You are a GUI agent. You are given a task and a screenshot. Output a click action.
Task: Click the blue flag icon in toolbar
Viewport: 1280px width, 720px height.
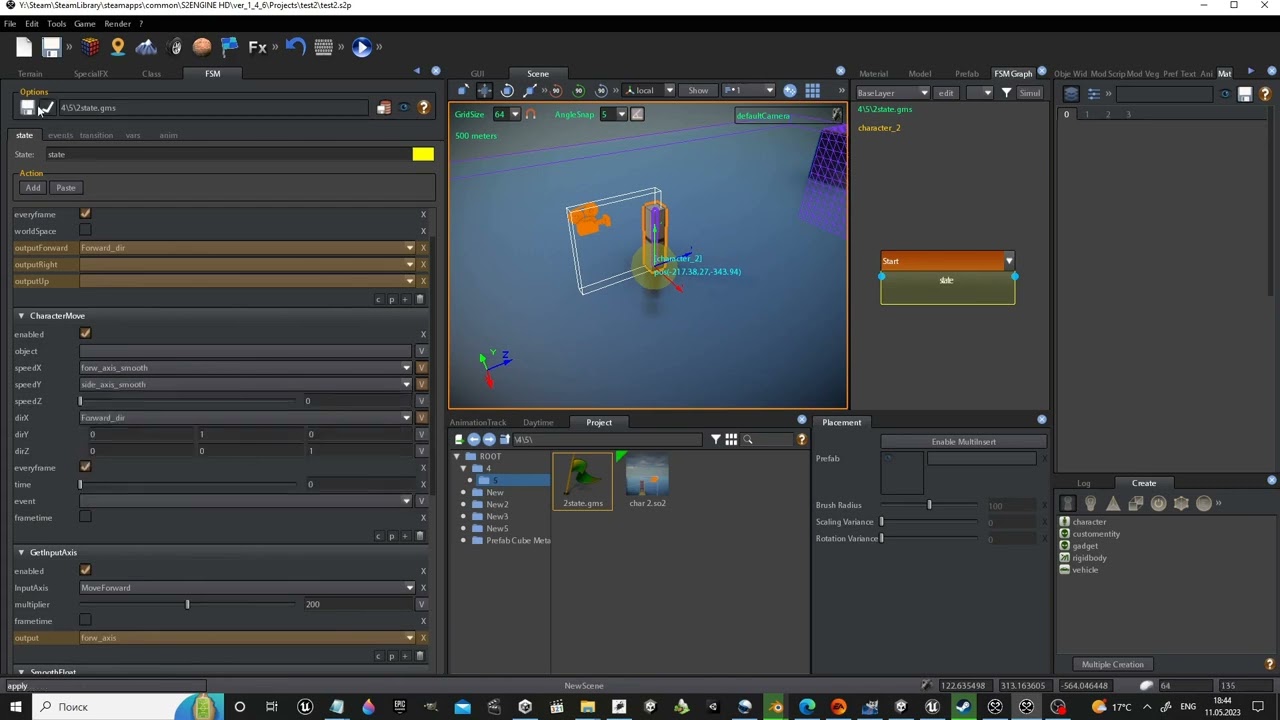tap(230, 46)
